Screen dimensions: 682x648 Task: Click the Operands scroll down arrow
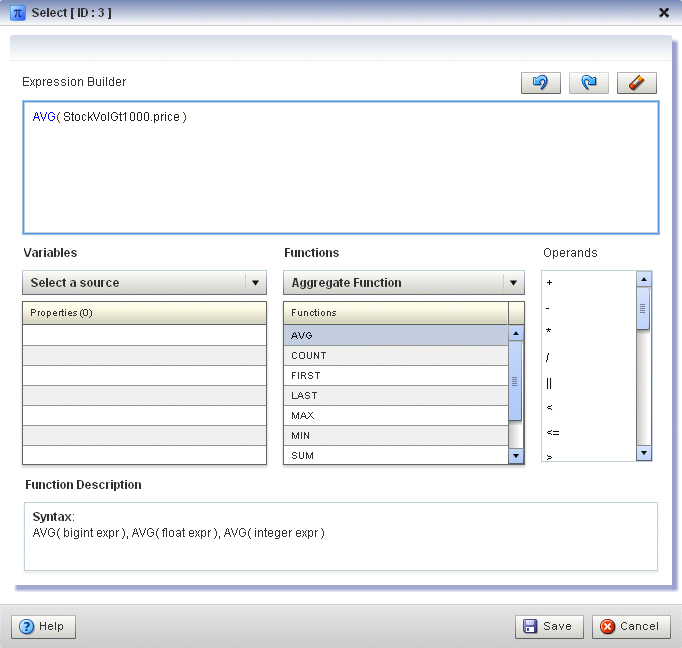point(644,453)
